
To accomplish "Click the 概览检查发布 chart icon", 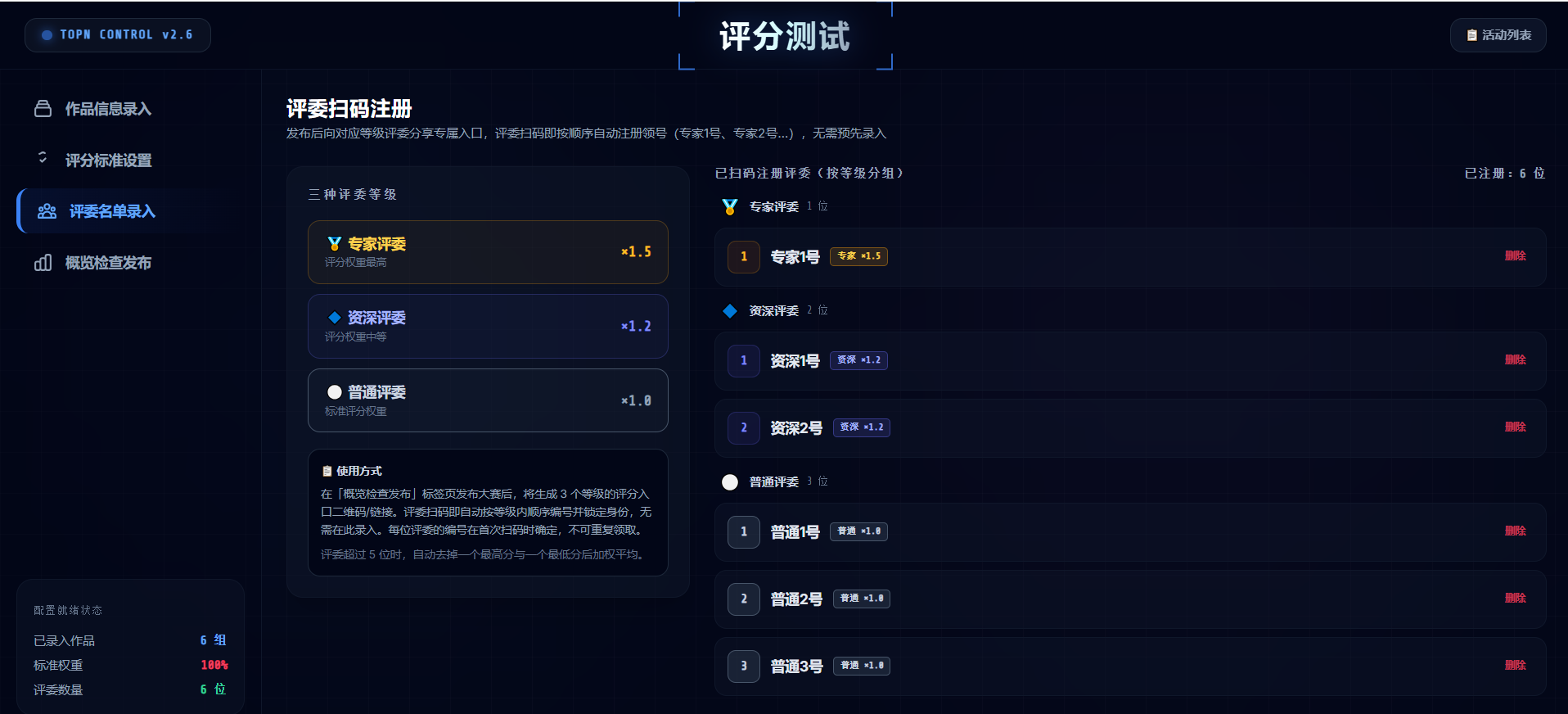I will (43, 263).
